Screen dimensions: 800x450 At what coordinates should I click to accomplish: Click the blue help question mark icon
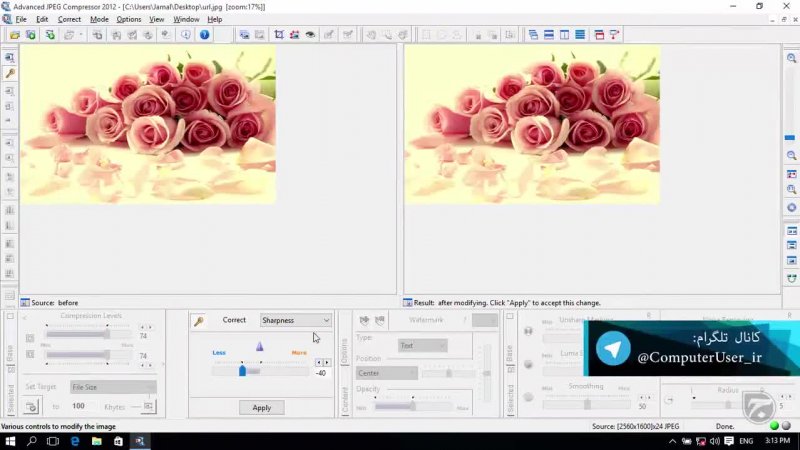205,34
